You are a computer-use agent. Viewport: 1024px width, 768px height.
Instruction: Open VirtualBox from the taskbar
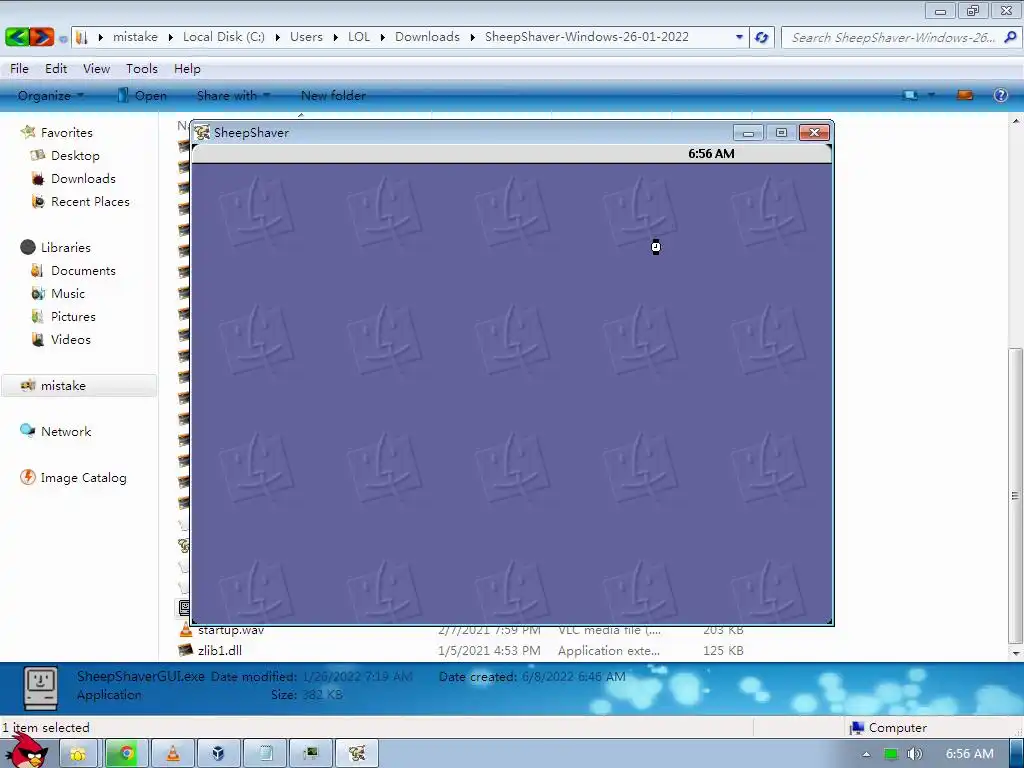coord(219,754)
